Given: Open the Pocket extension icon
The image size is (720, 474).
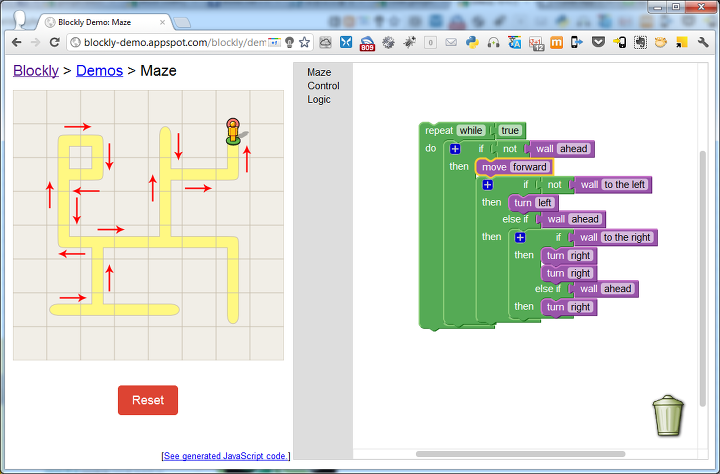Looking at the screenshot, I should click(x=598, y=43).
